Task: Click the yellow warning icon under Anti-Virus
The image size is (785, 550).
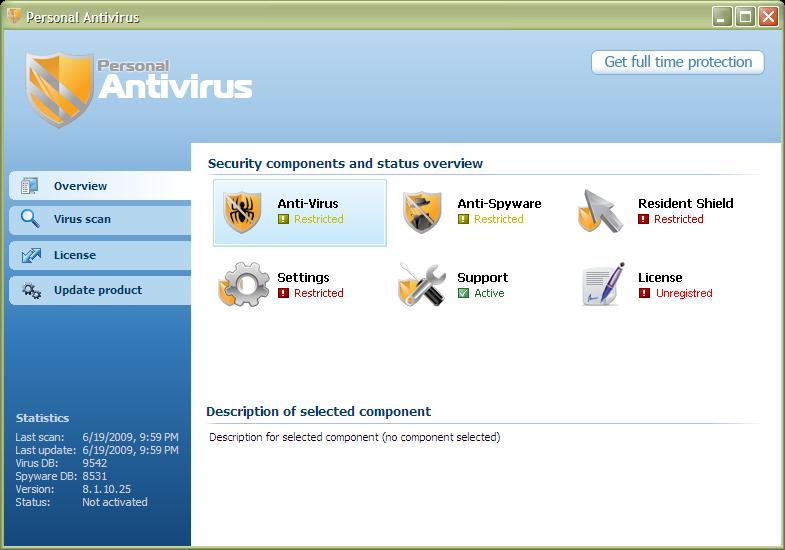Action: (x=283, y=219)
